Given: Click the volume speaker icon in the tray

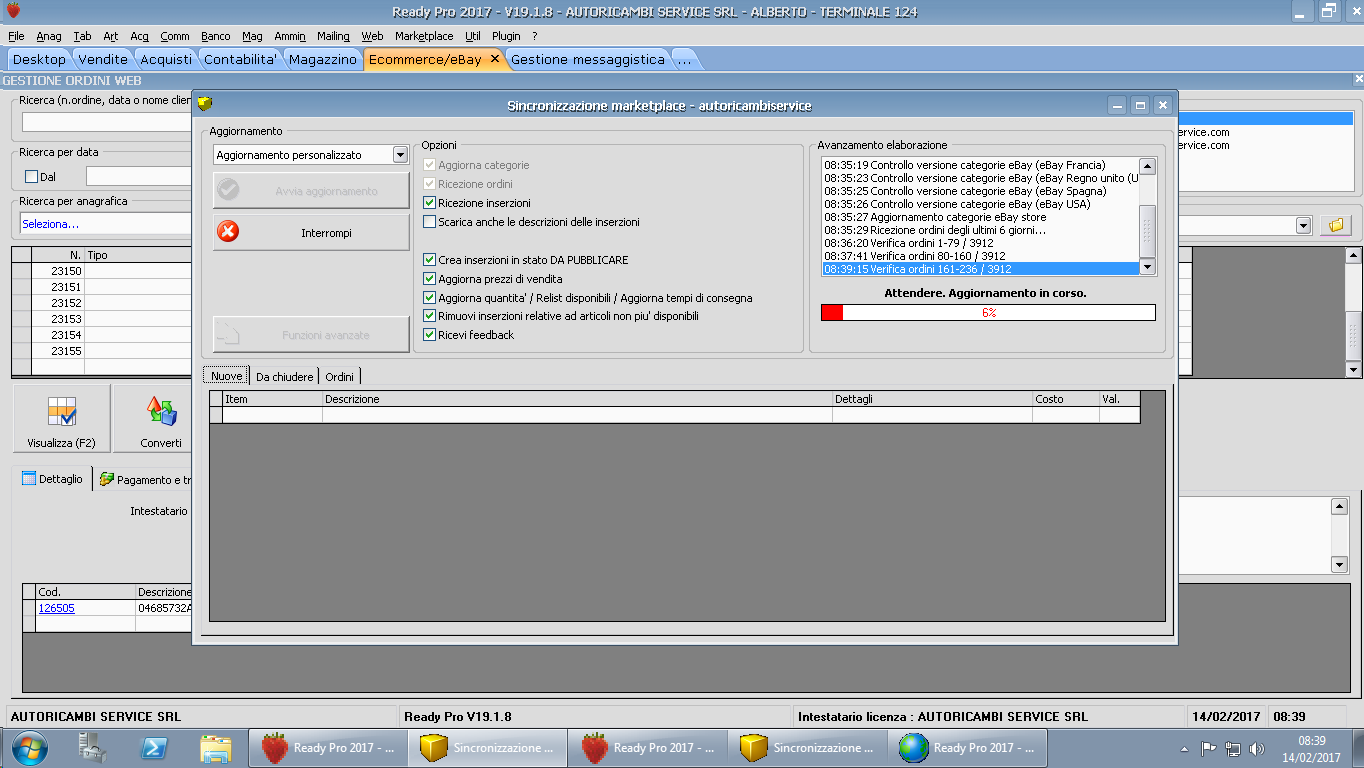Looking at the screenshot, I should click(x=1257, y=749).
